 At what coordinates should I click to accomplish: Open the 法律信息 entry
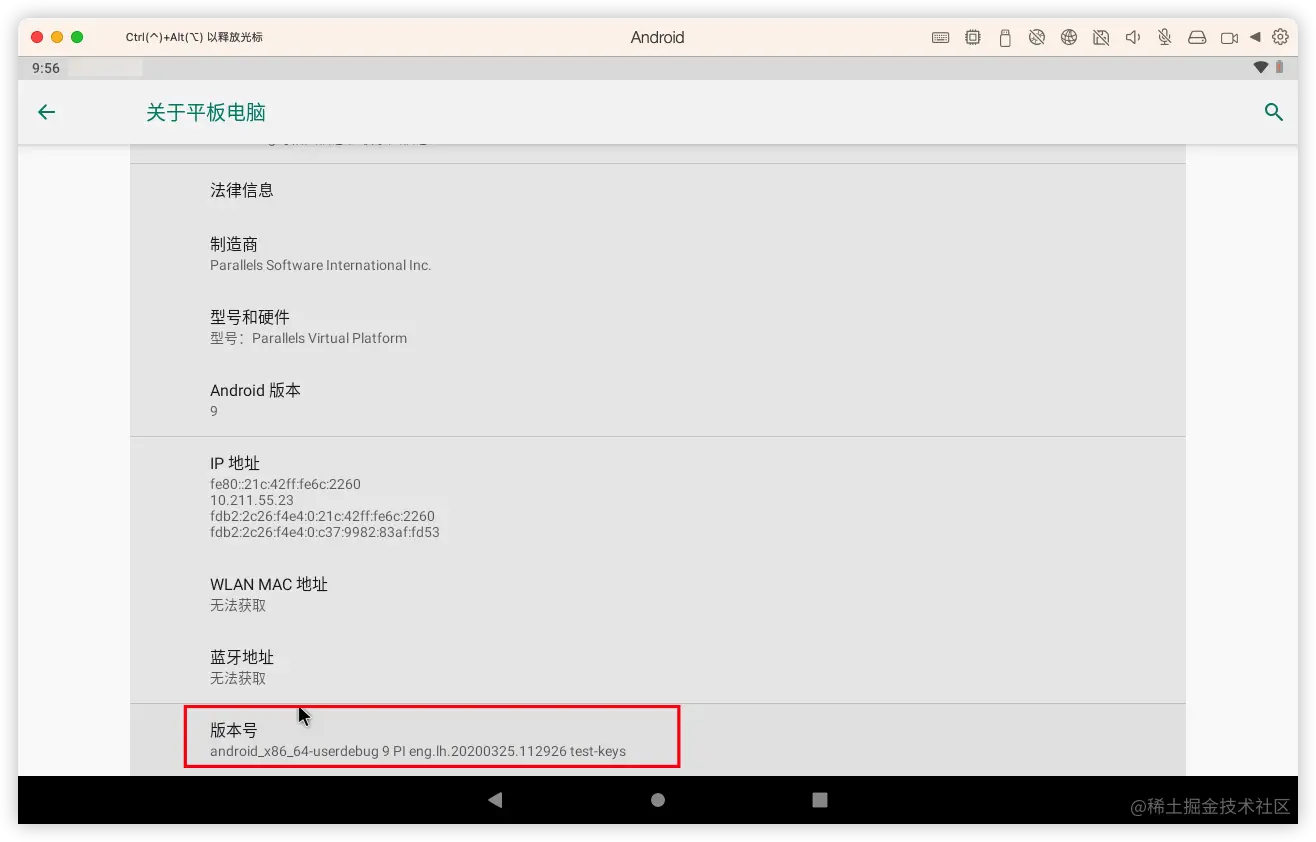click(658, 190)
